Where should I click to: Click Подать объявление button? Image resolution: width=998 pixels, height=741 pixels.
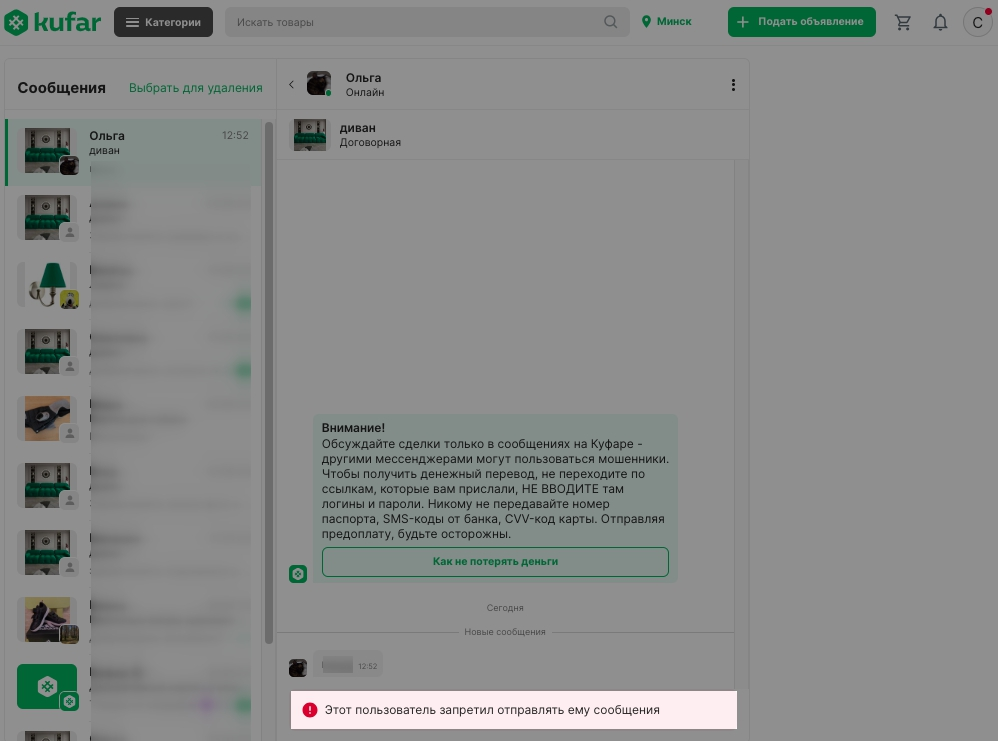click(801, 22)
